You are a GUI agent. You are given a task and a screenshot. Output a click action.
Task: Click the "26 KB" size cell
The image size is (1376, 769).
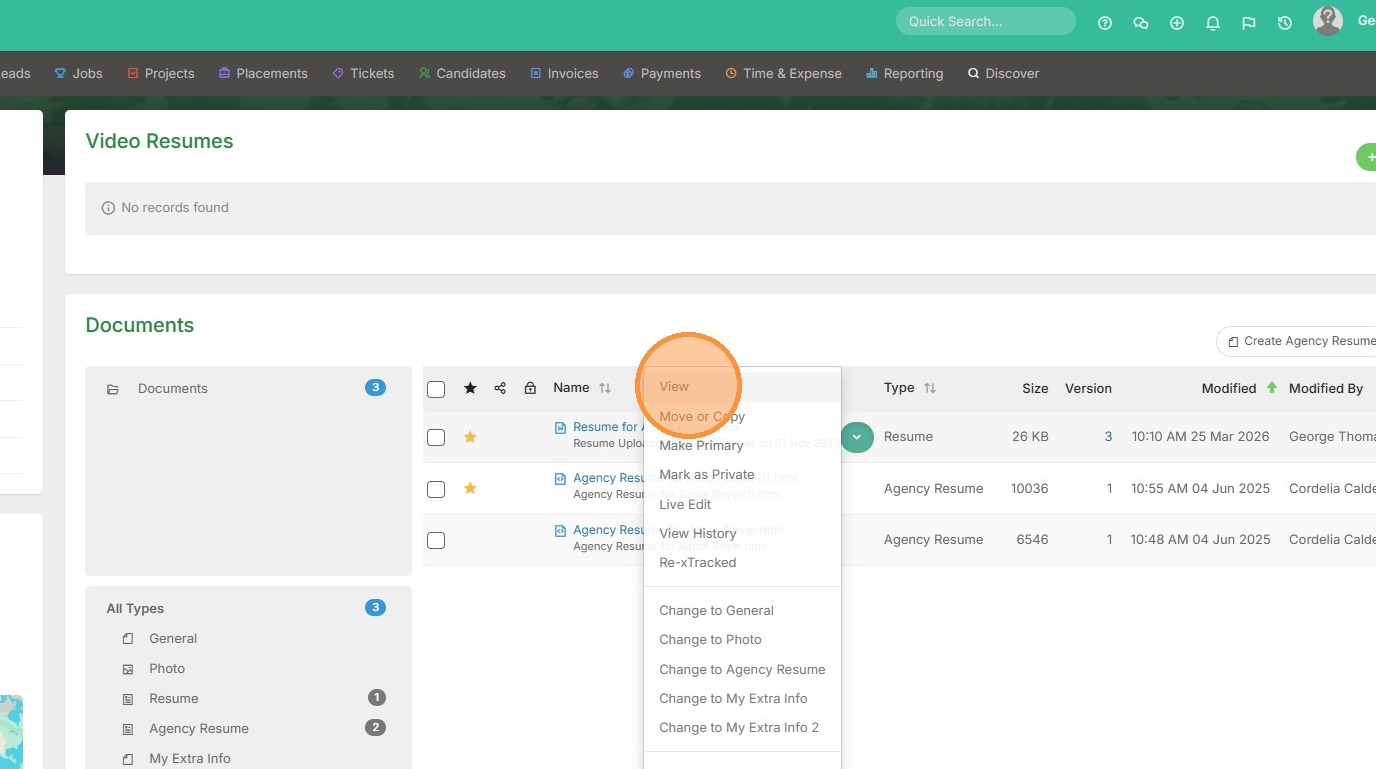(1029, 437)
